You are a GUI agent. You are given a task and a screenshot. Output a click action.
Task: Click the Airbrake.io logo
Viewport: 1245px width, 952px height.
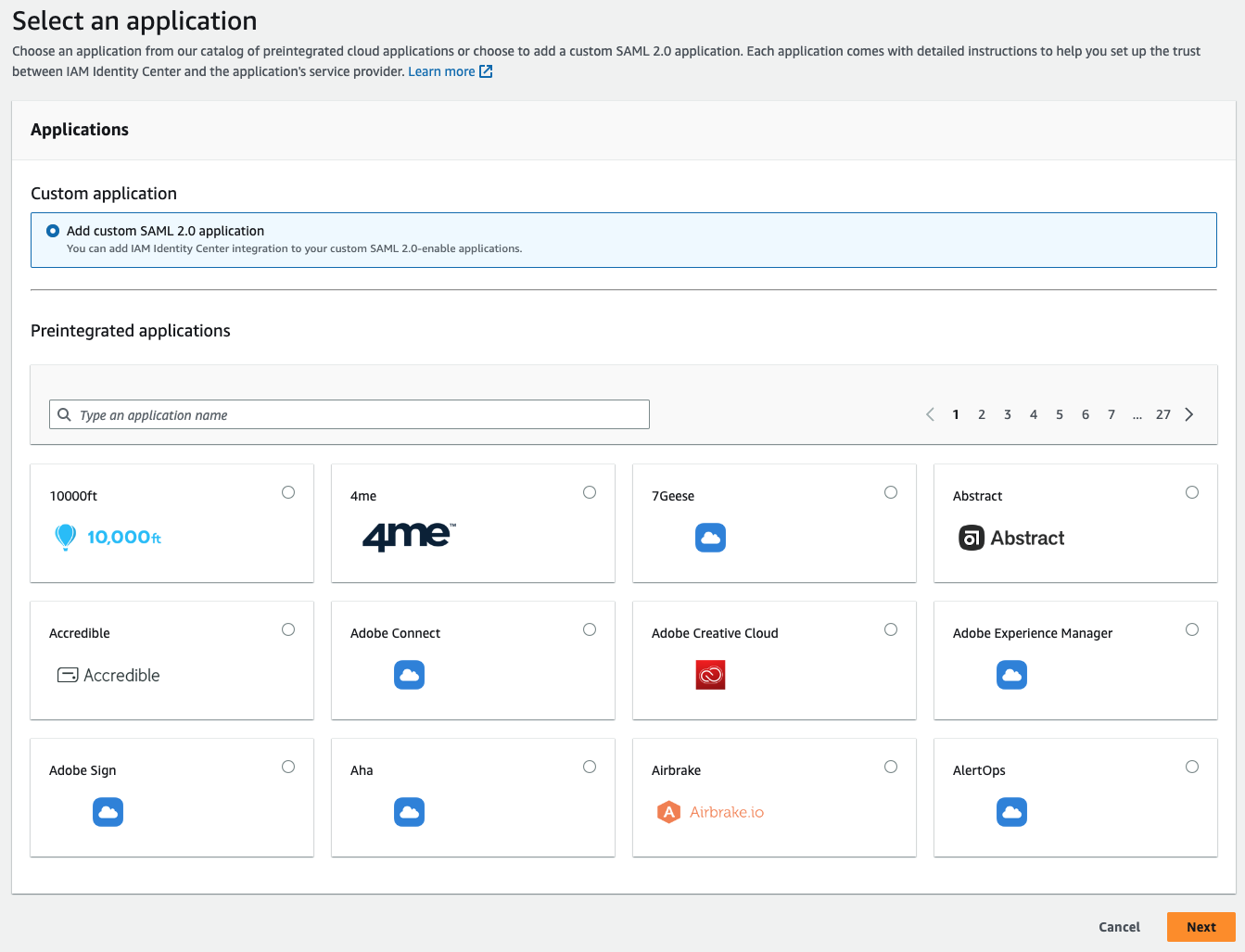coord(710,812)
